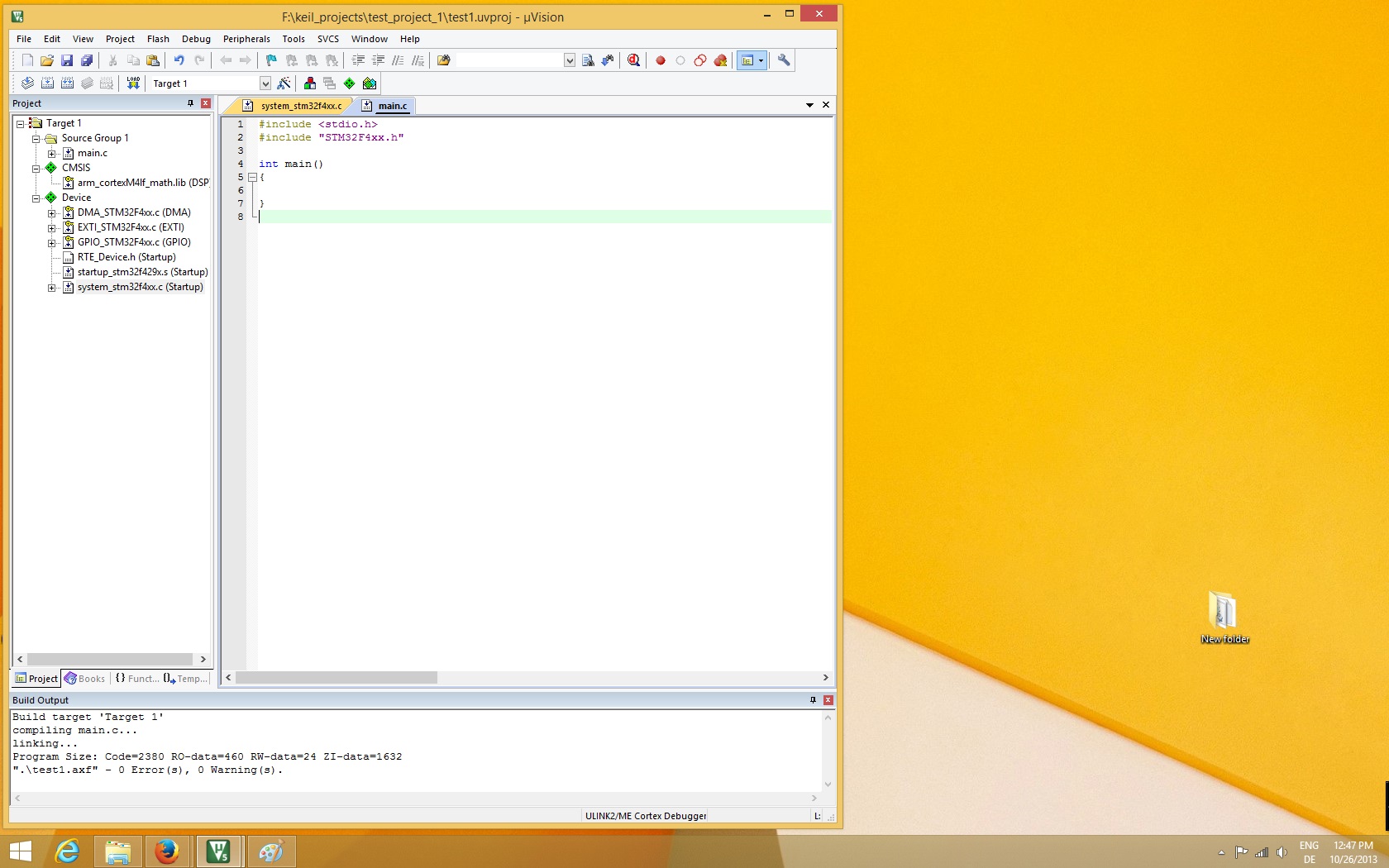
Task: Click the editor horizontal scrollbar thumb
Action: click(x=337, y=678)
